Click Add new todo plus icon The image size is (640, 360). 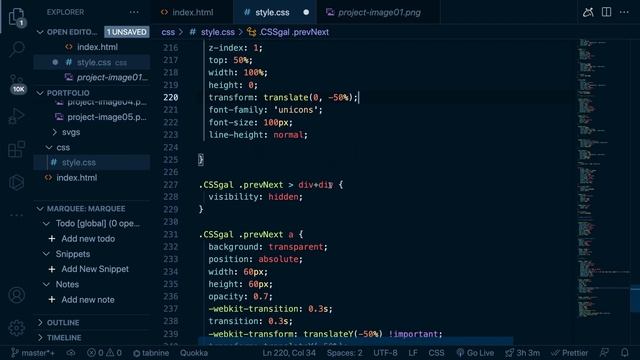[x=52, y=239]
